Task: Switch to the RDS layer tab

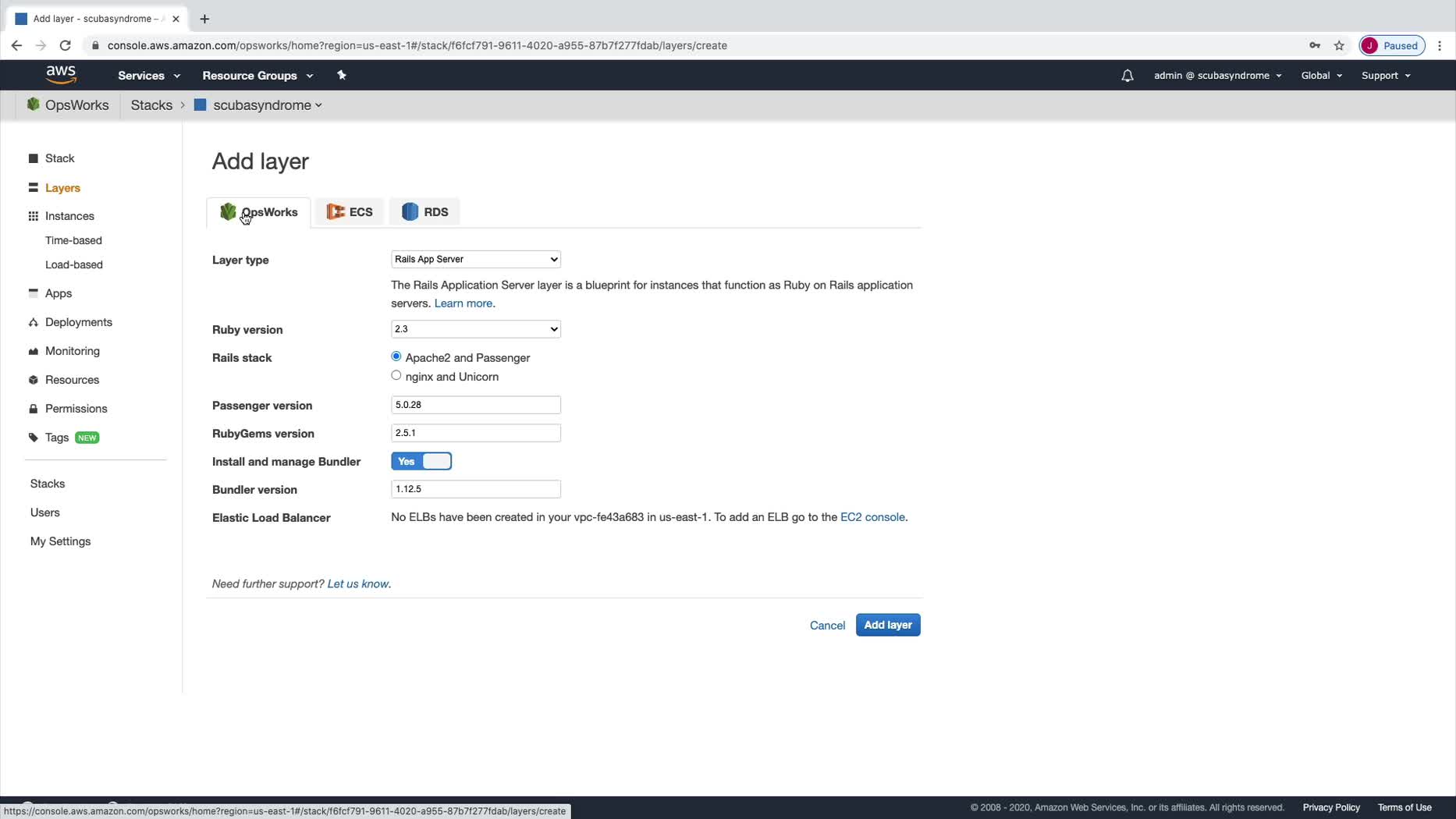Action: [x=425, y=212]
